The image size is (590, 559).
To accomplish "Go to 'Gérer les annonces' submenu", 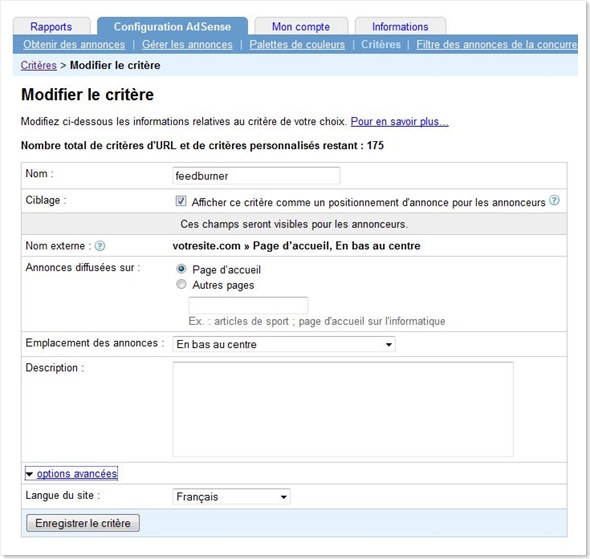I will point(187,44).
